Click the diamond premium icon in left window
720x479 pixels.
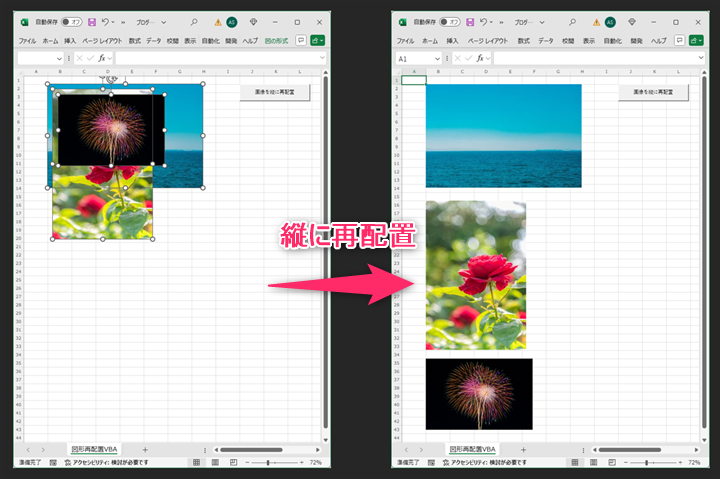coord(252,21)
